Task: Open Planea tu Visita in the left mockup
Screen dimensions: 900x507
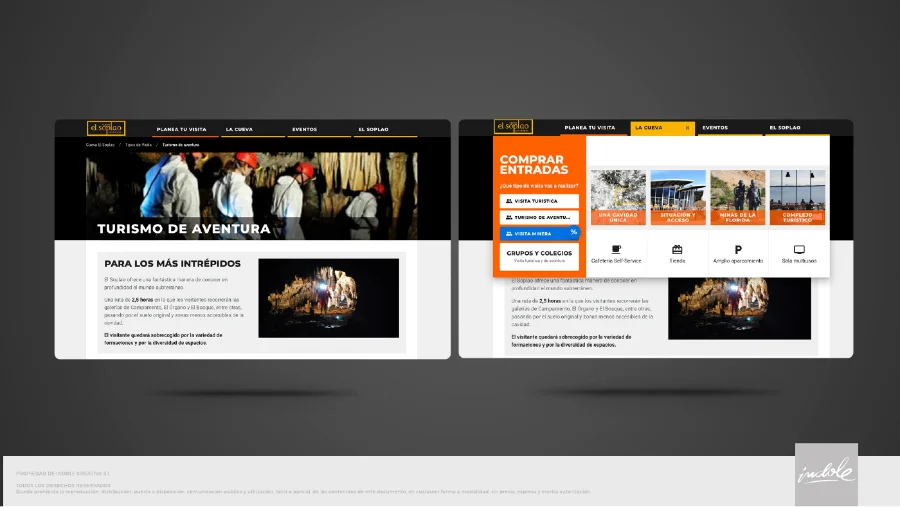Action: 181,130
